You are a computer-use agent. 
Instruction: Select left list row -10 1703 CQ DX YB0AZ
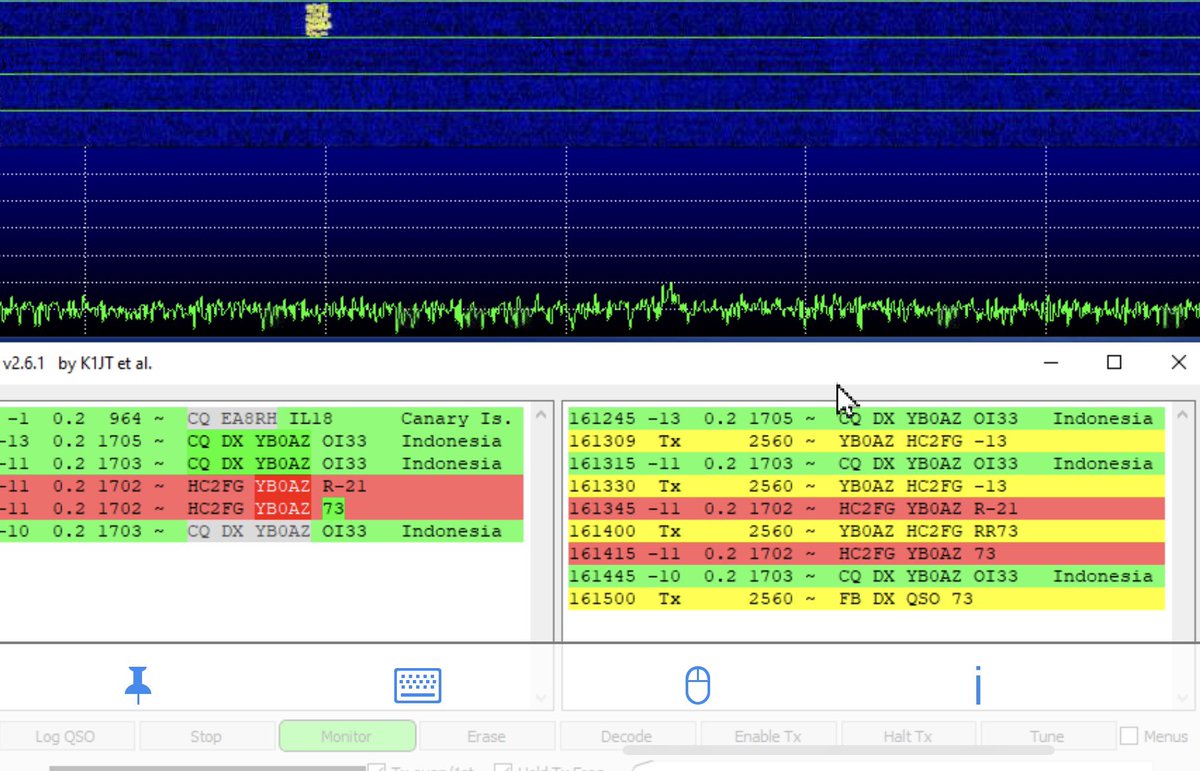click(x=262, y=531)
